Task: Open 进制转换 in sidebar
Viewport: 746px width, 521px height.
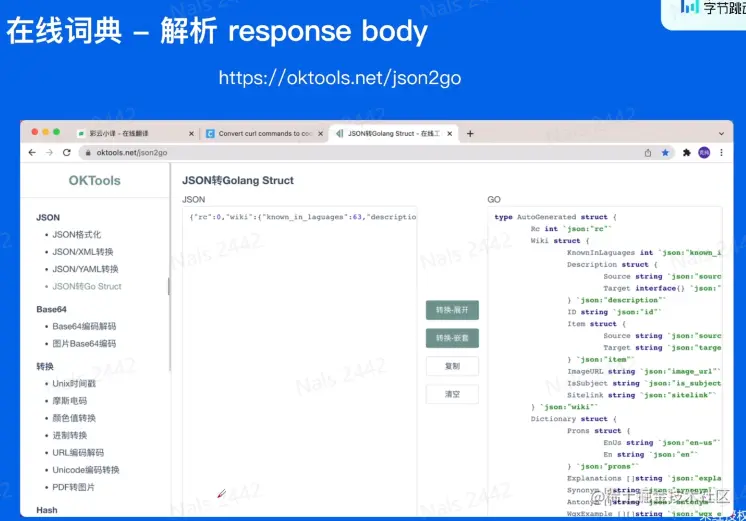Action: click(69, 435)
